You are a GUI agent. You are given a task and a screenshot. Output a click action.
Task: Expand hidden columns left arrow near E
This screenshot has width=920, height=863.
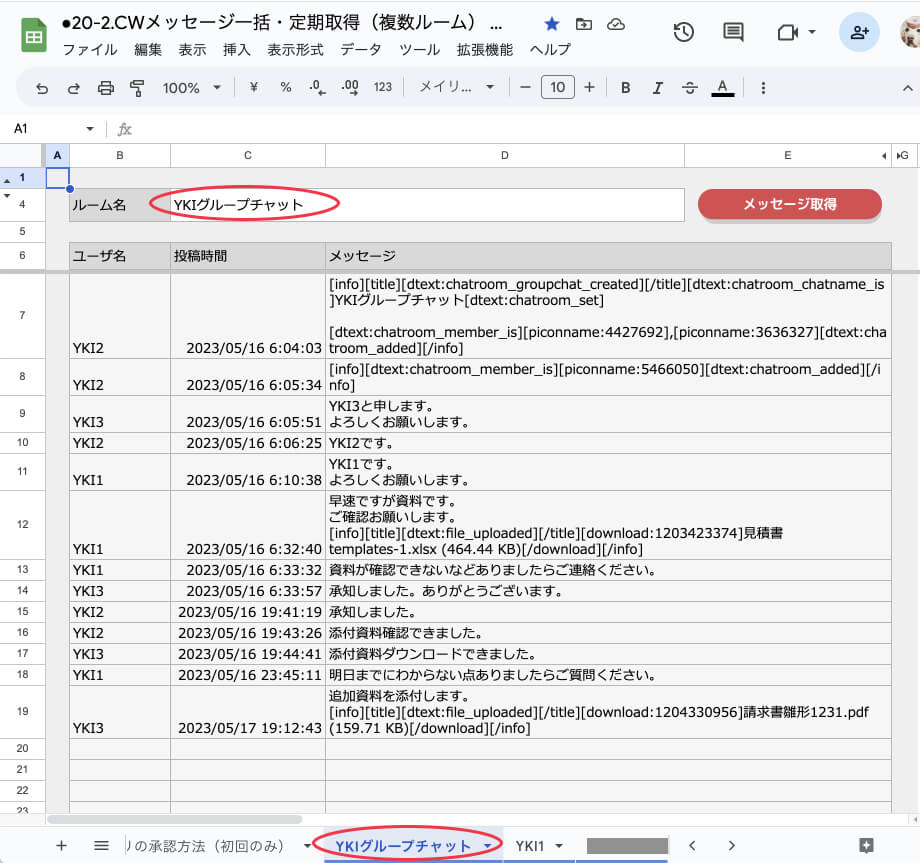pyautogui.click(x=884, y=156)
